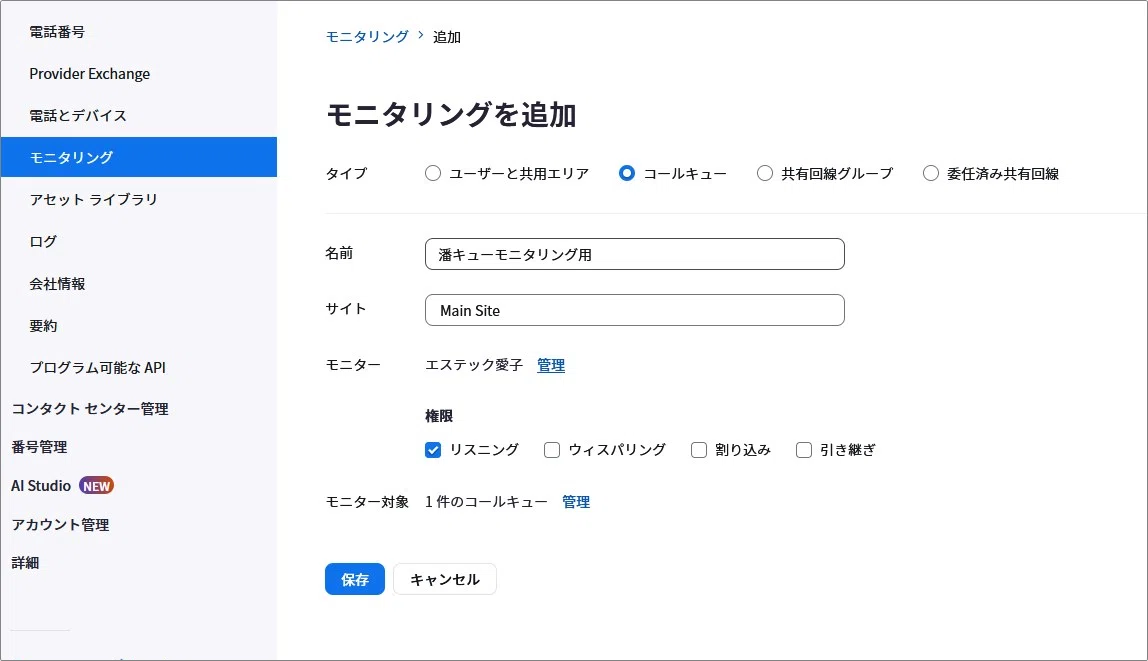The width and height of the screenshot is (1148, 661).
Task: Click the エステック愛子 monitor name
Action: 474,365
